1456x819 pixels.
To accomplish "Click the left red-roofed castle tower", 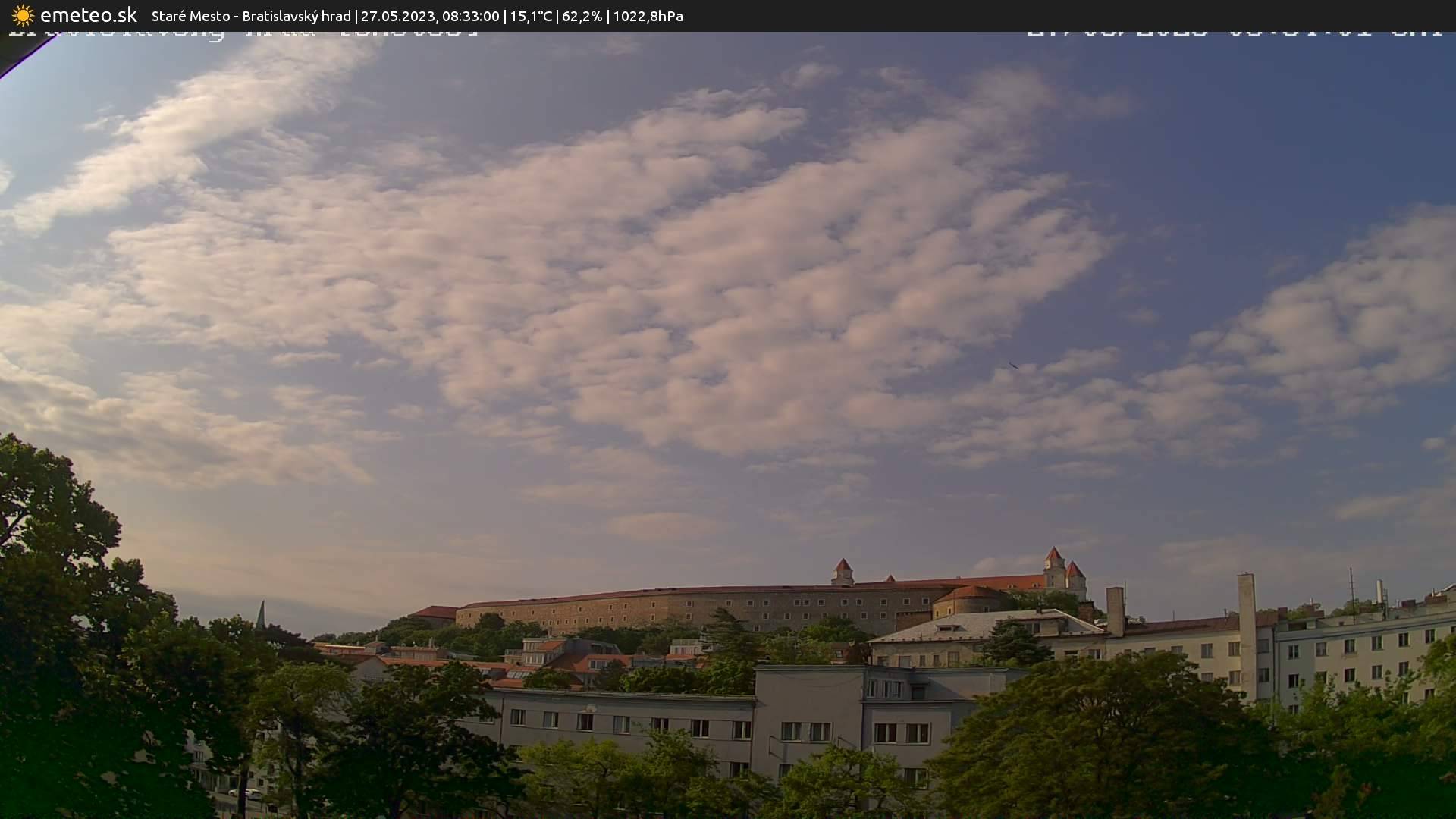I will (x=843, y=572).
